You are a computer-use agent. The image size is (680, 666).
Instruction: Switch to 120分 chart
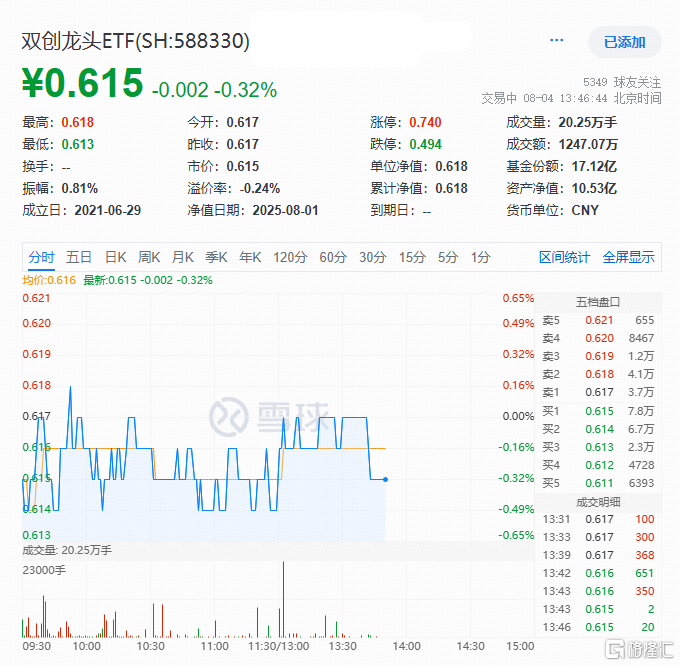point(290,257)
